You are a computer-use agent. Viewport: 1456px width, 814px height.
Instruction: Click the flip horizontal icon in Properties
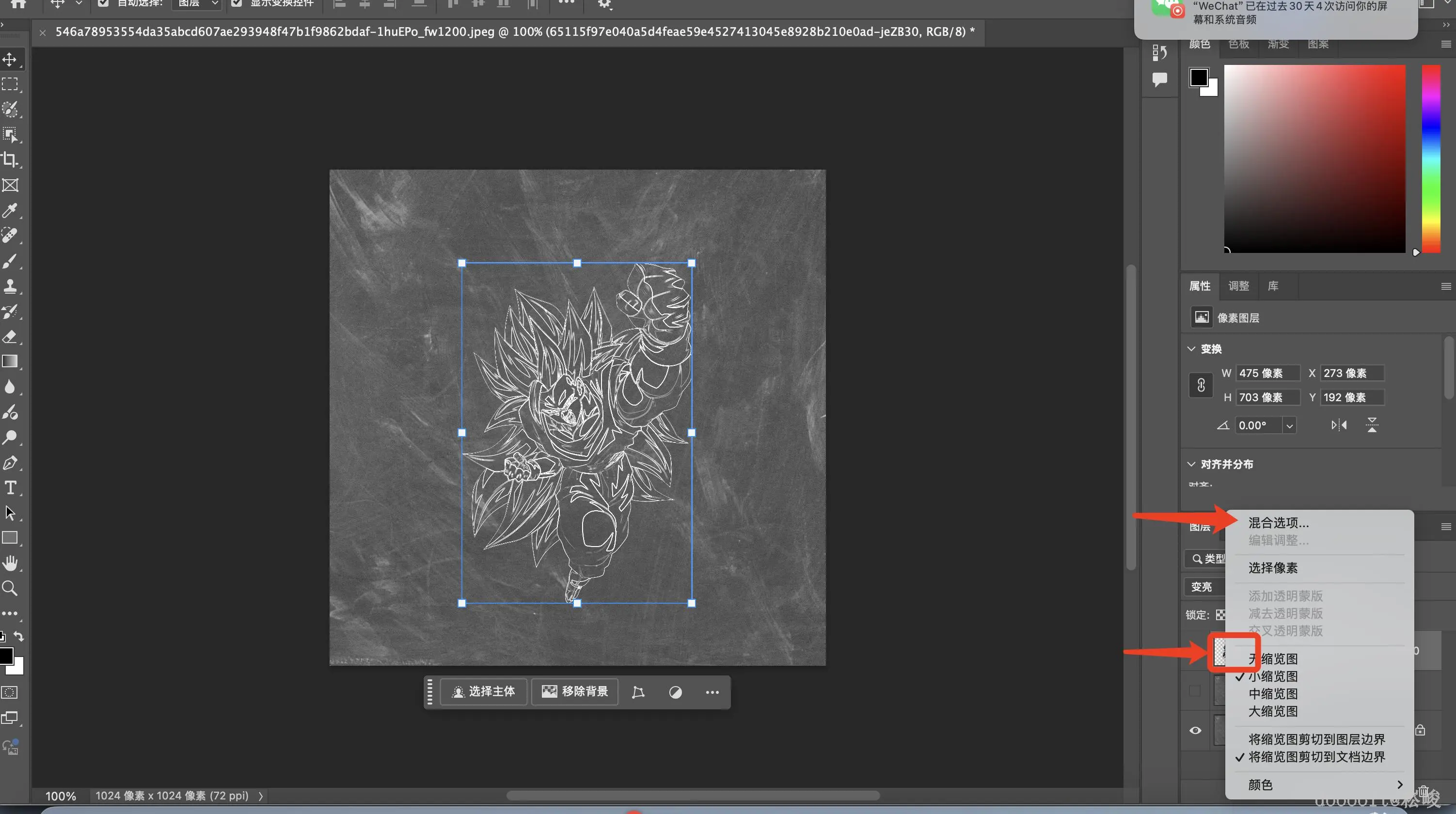coord(1338,425)
